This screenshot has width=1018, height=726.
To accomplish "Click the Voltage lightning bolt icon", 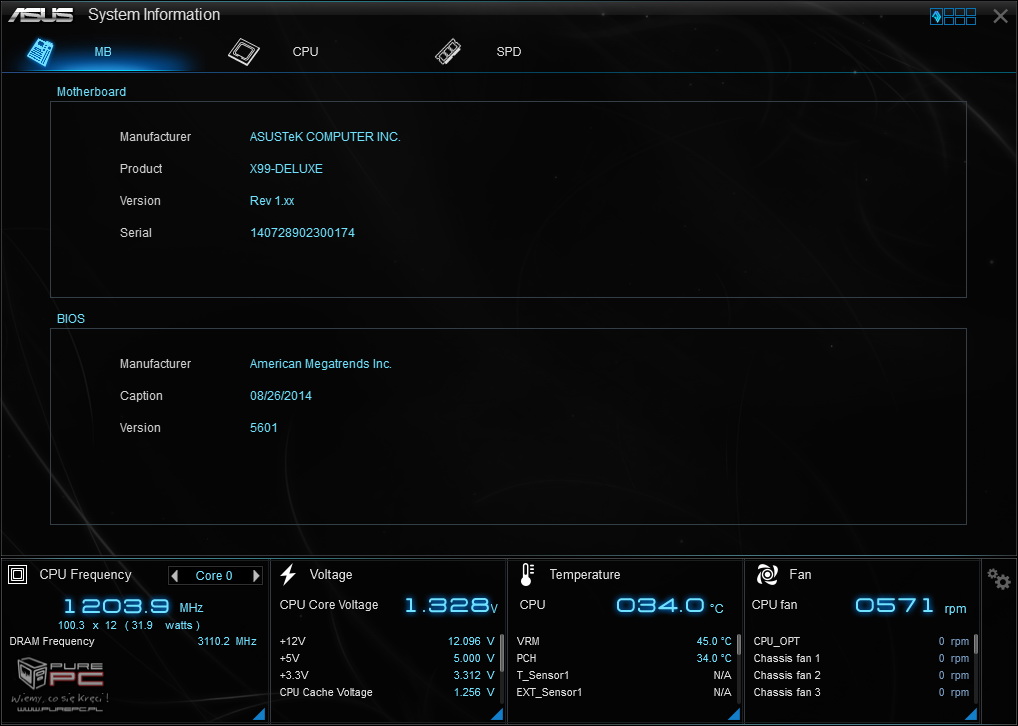I will click(x=288, y=575).
